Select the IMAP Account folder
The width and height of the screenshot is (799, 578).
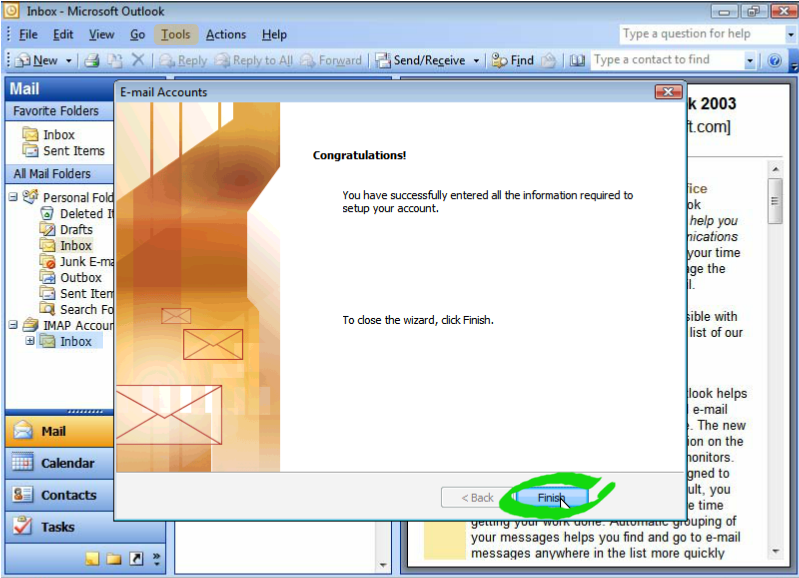[x=69, y=325]
